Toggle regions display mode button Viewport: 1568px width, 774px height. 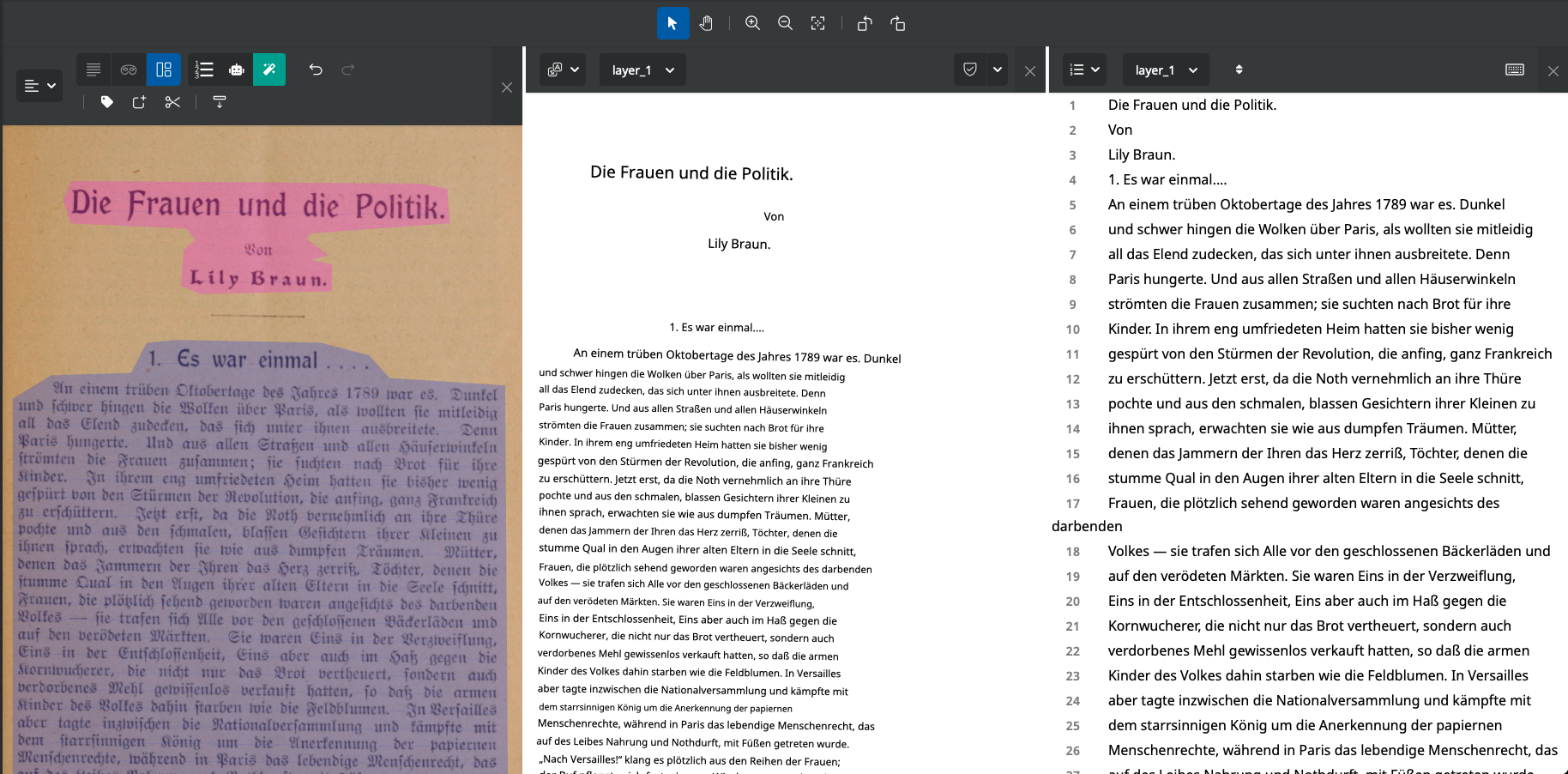tap(164, 70)
